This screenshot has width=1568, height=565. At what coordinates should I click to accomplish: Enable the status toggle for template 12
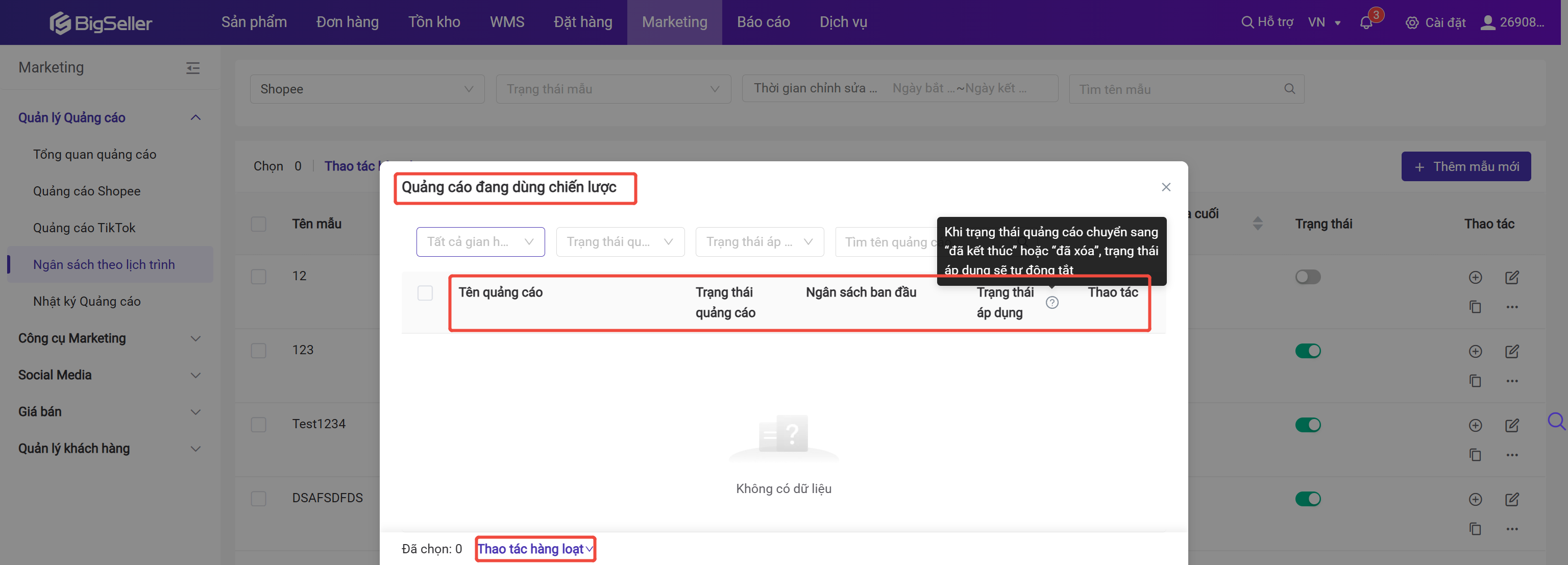(x=1308, y=278)
